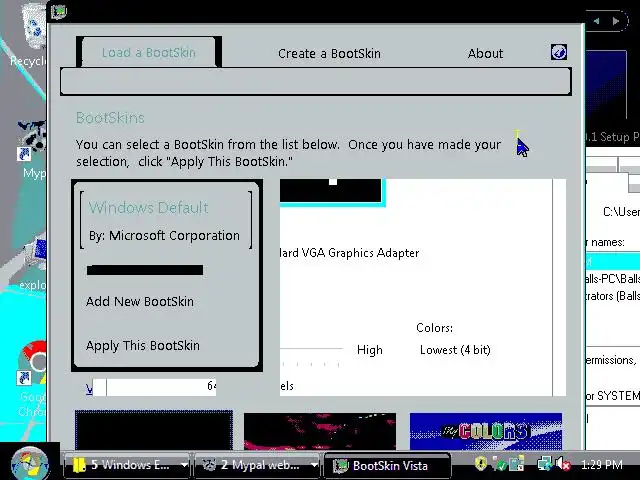
Task: Click the BootSkin icon in the title bar
Action: 59,11
